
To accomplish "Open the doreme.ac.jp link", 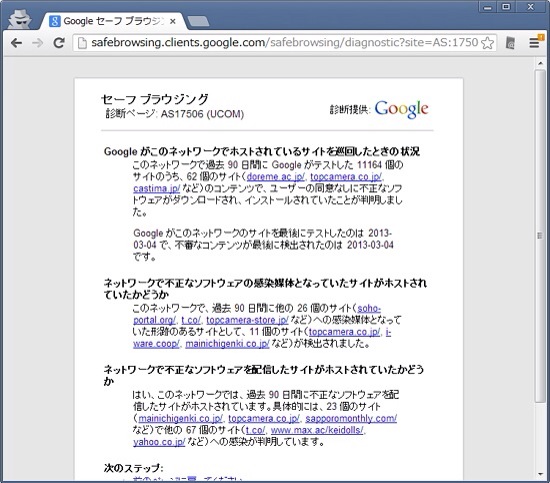I will point(276,176).
